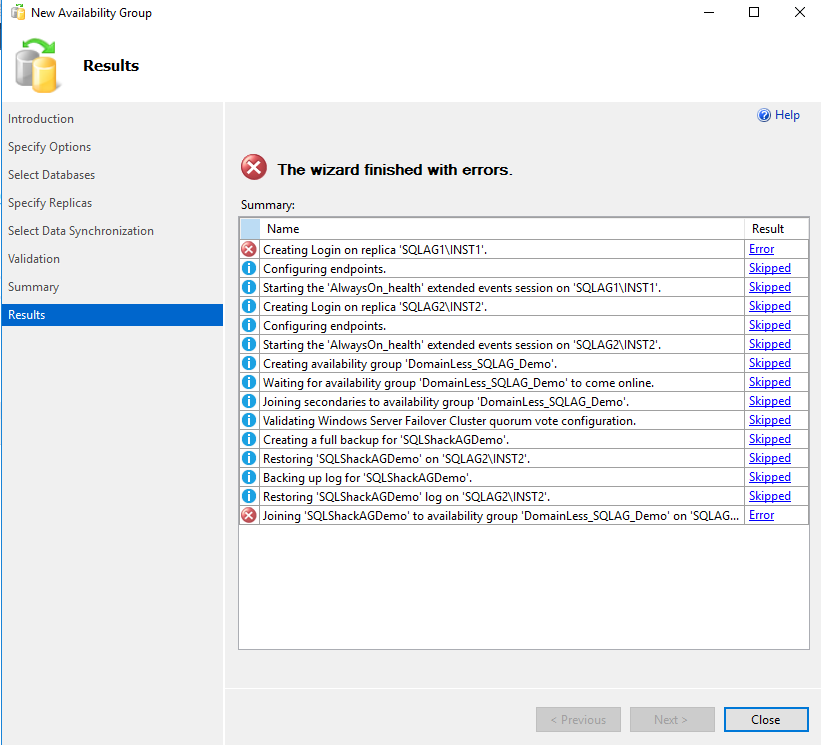Click the red error icon beside 'Creating Login on replica SQLAG1\INST1'

pyautogui.click(x=249, y=249)
